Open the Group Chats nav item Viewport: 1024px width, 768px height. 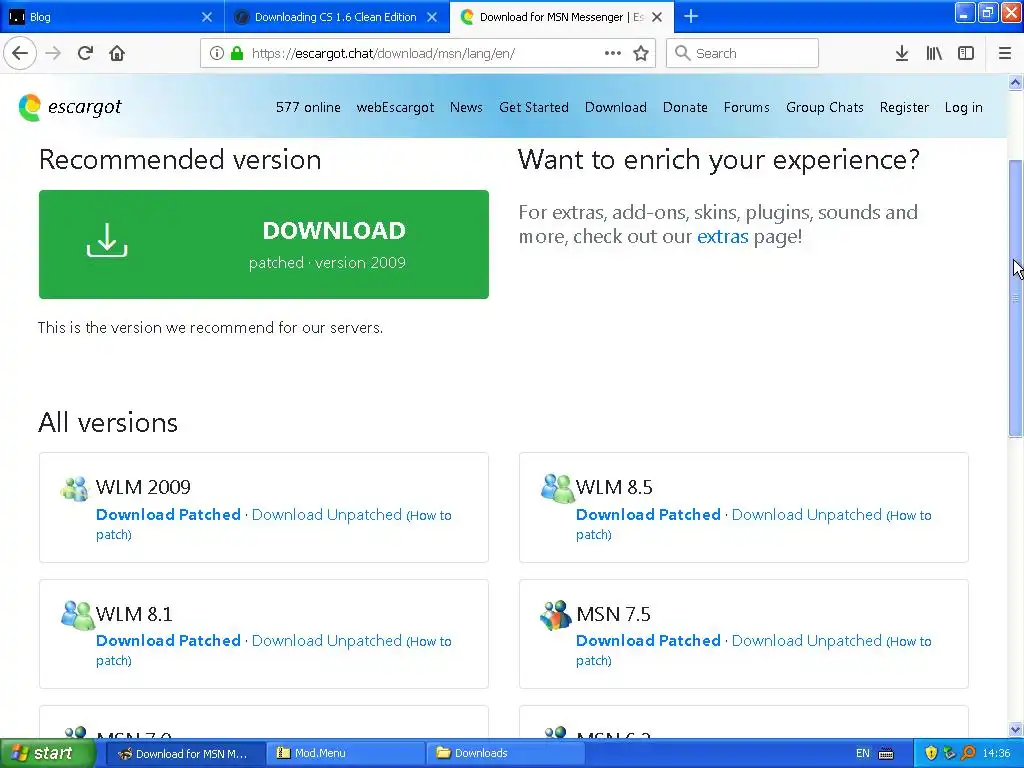coord(825,107)
